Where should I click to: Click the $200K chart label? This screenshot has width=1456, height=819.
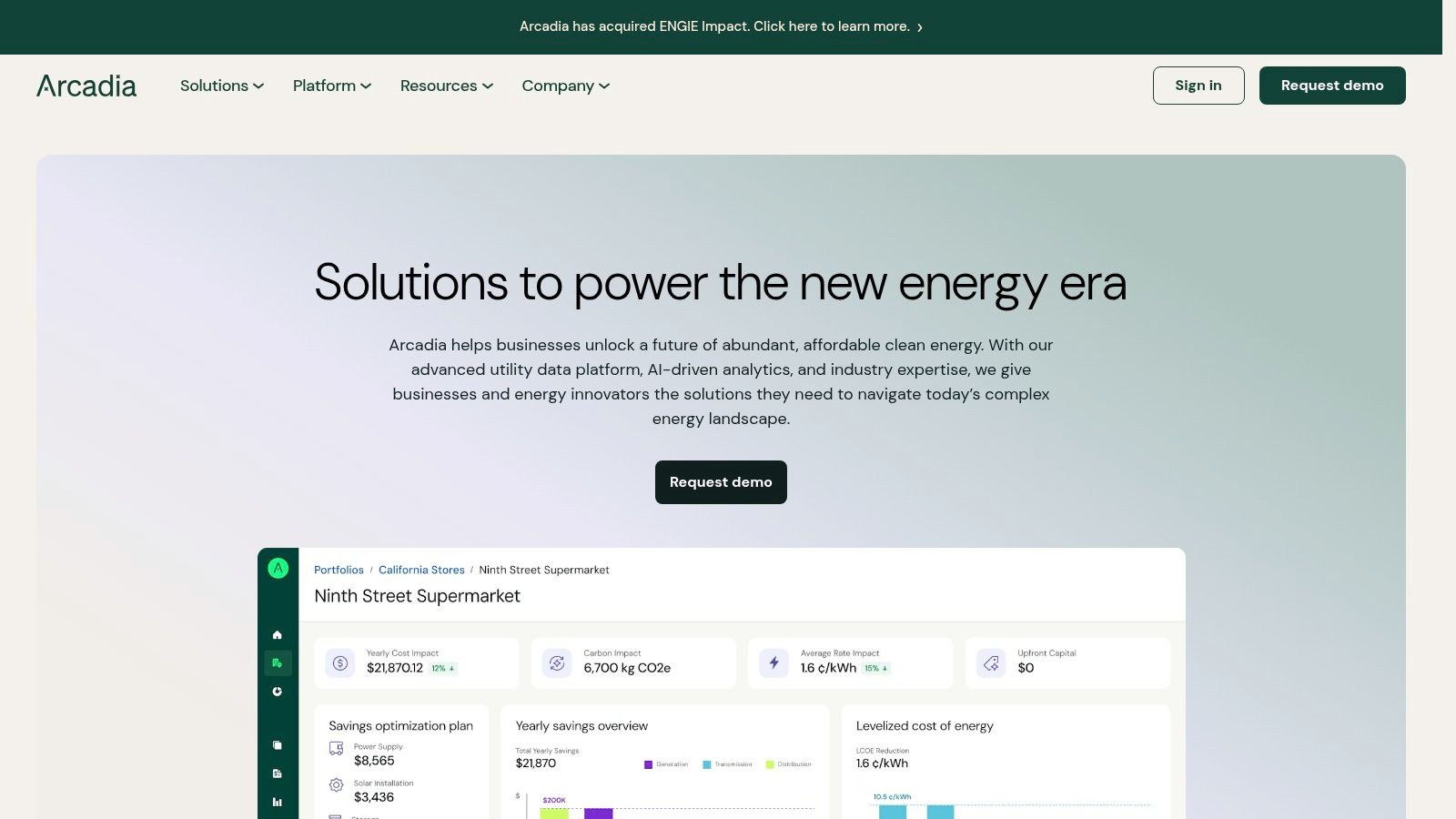[x=554, y=801]
